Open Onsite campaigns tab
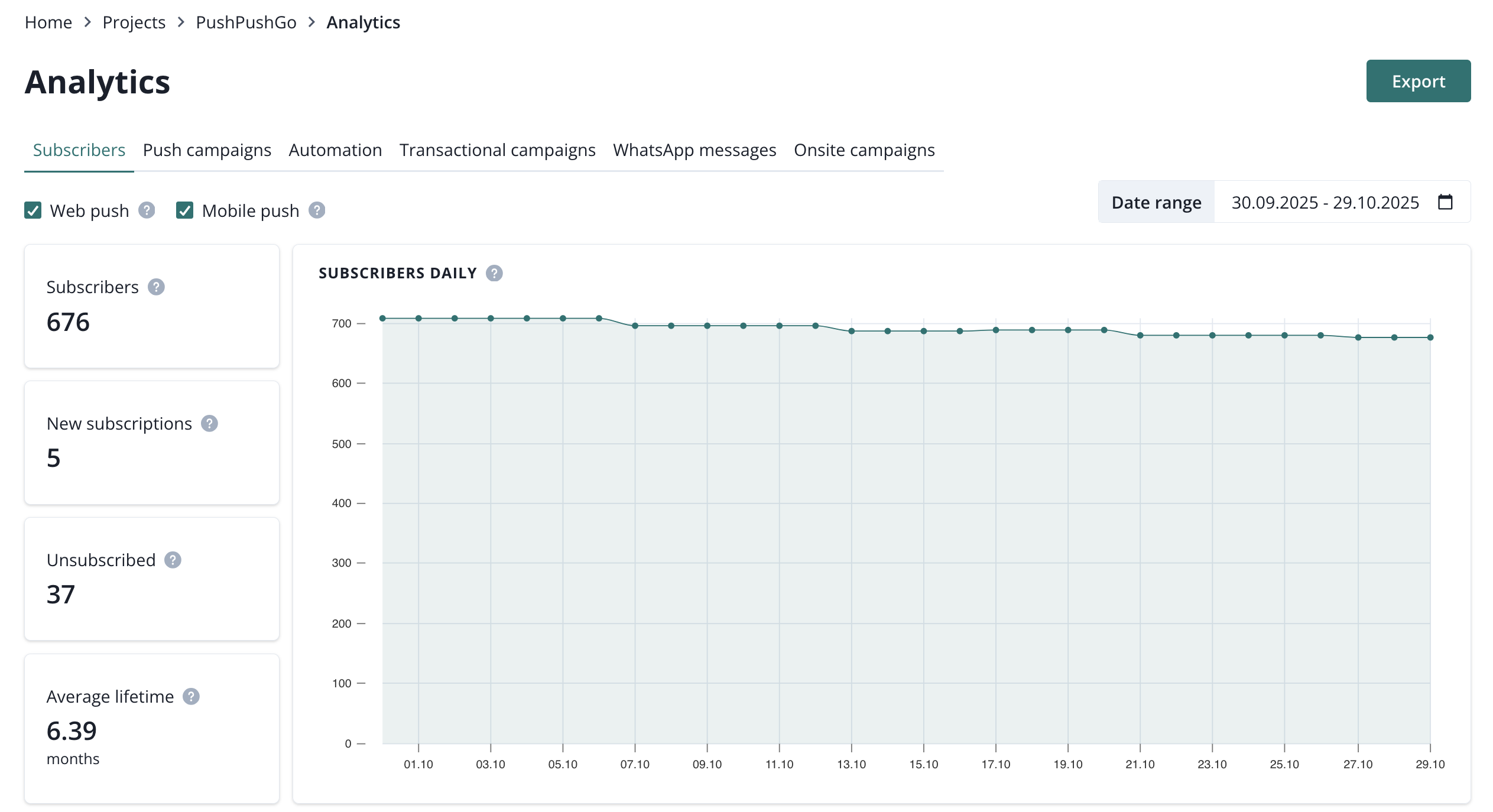This screenshot has height=812, width=1493. pyautogui.click(x=864, y=150)
